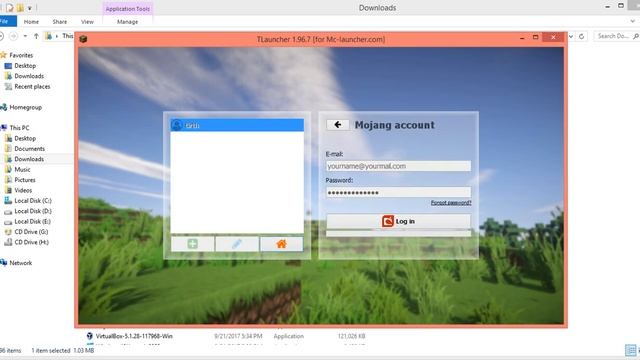The width and height of the screenshot is (640, 360).
Task: Open Documents under This PC
Action: pyautogui.click(x=29, y=149)
